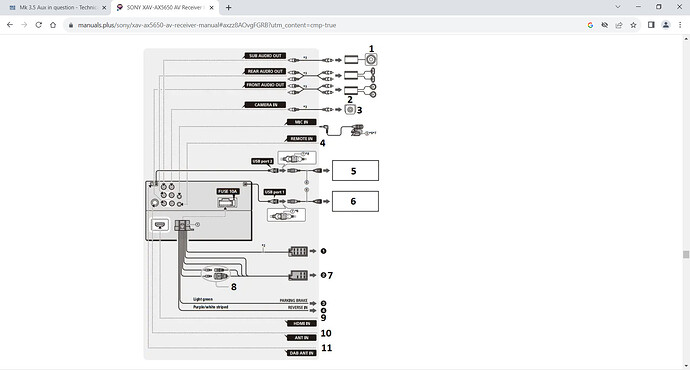Close the Mk 3.5 Aux in question tab
690x370 pixels.
coord(104,7)
